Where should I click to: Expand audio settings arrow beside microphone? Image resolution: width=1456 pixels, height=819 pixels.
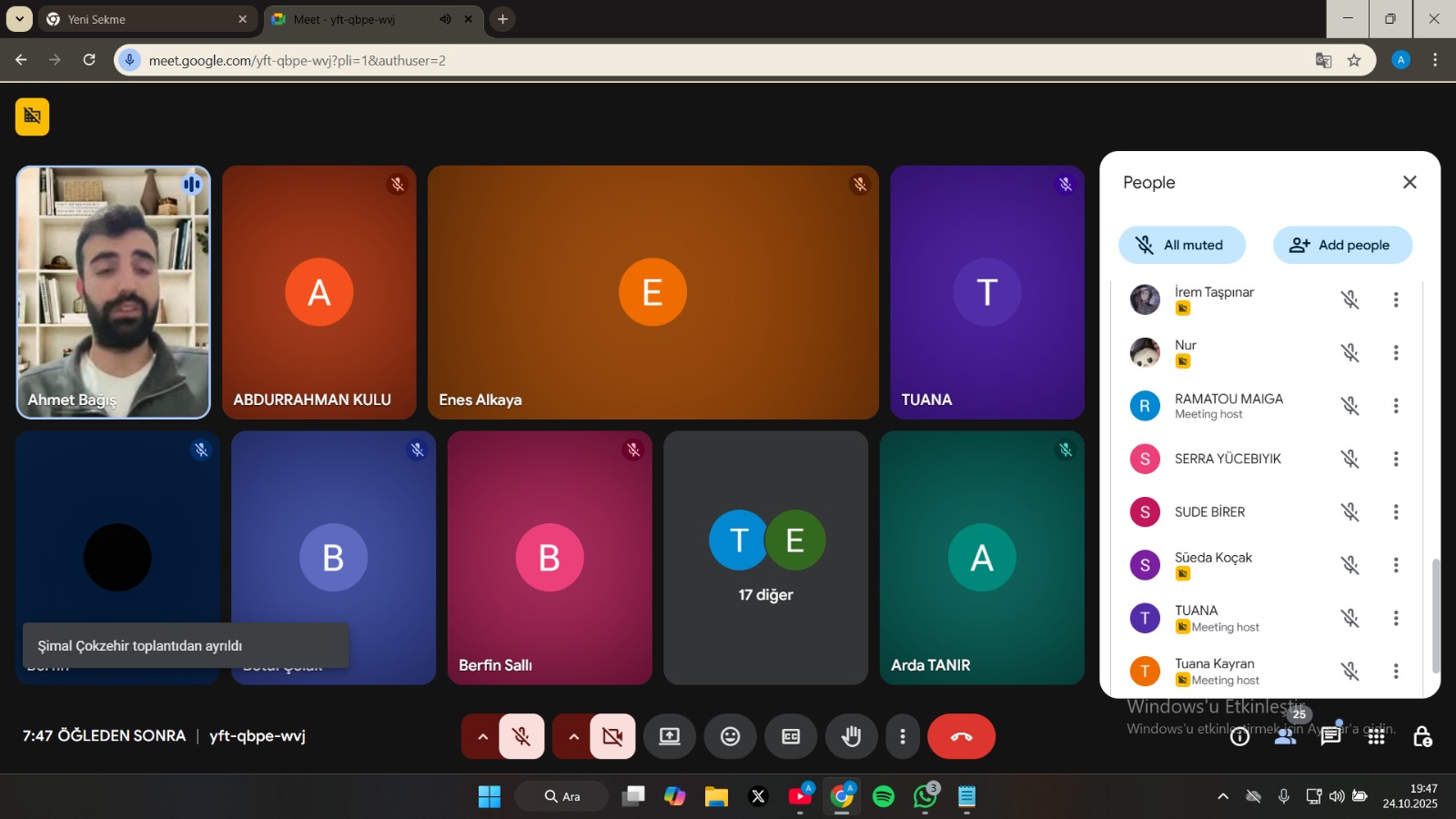(x=482, y=736)
